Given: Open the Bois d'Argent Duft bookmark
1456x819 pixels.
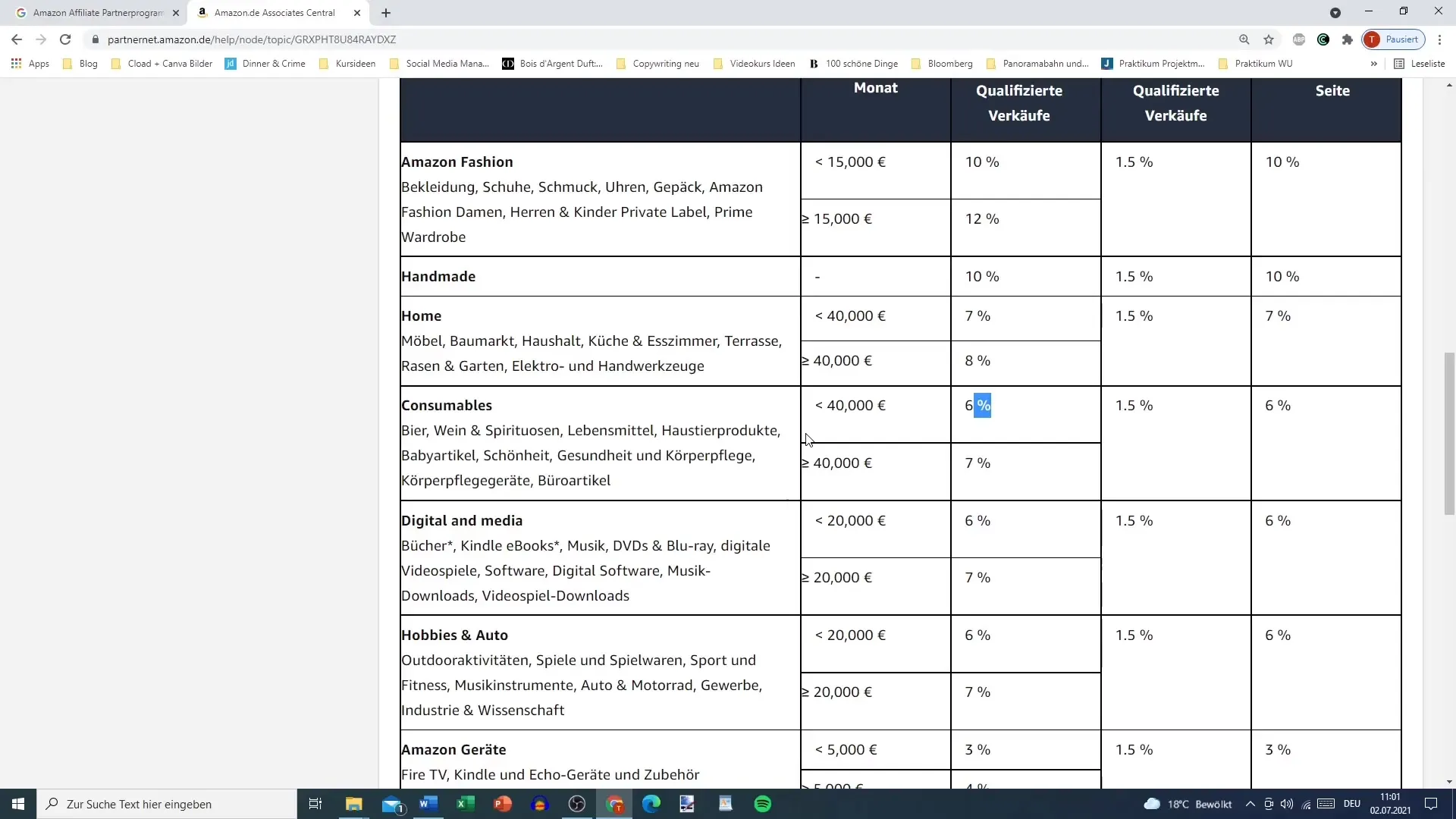Looking at the screenshot, I should 553,64.
